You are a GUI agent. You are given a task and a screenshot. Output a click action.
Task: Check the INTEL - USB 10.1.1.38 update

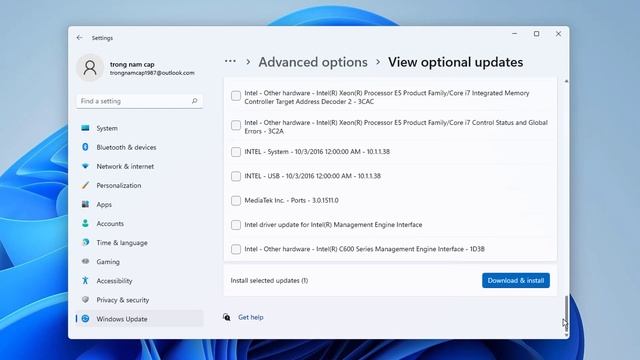pyautogui.click(x=236, y=176)
